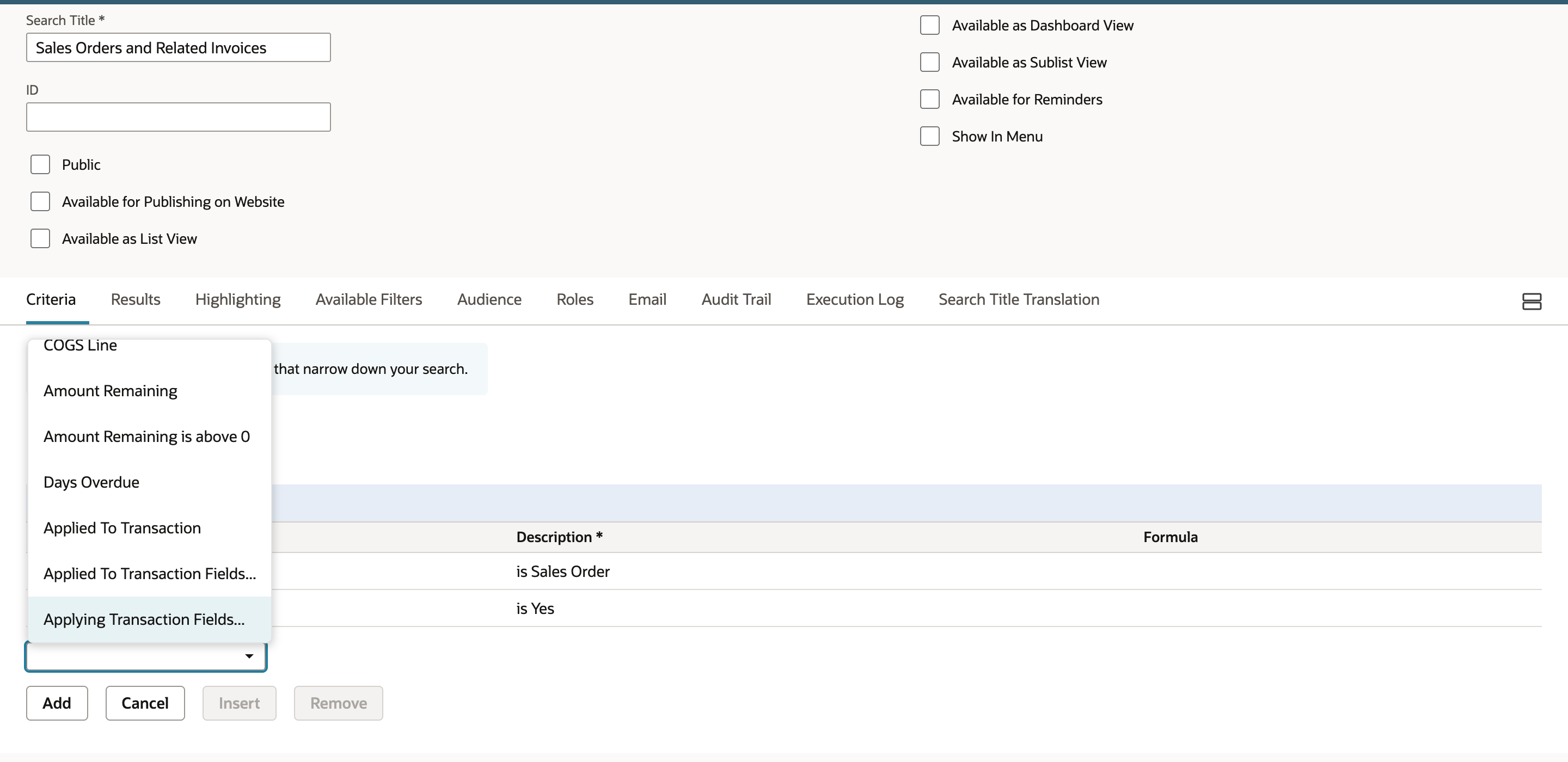Select Days Overdue from list
1568x762 pixels.
click(149, 482)
